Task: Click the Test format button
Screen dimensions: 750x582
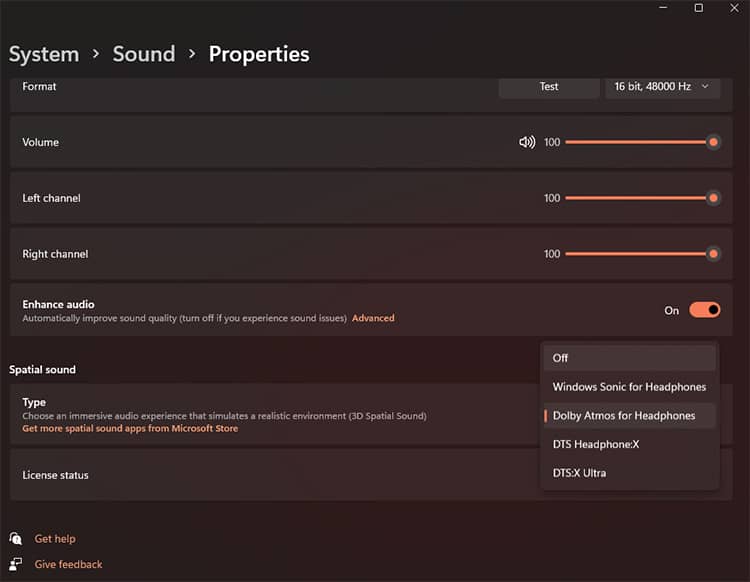Action: 549,87
